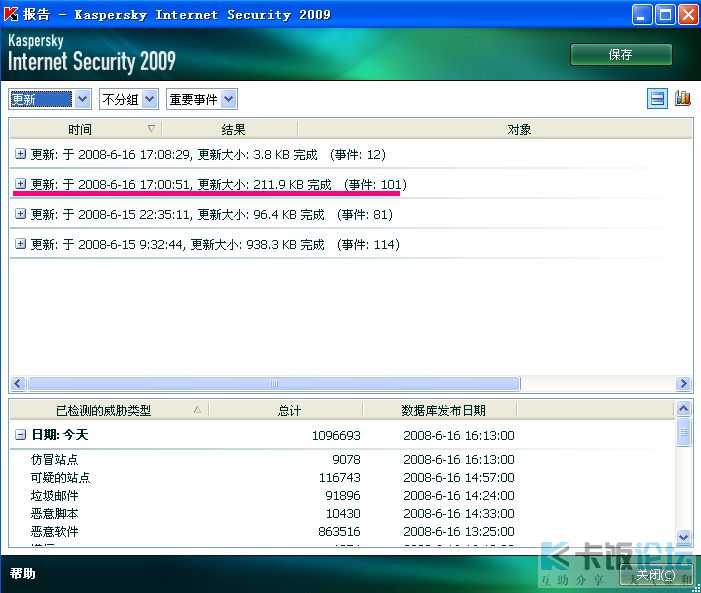Expand the 22:35:11 update entry
701x593 pixels.
point(20,214)
